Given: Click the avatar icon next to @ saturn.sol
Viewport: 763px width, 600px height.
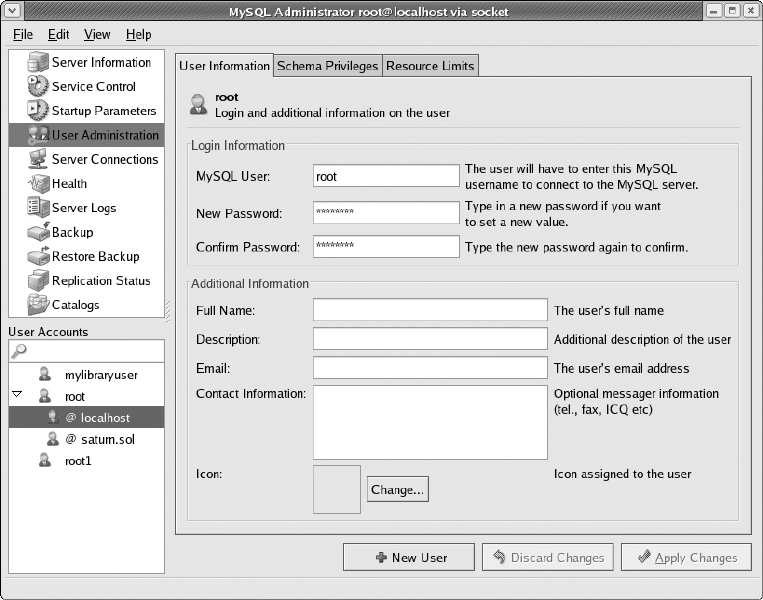Looking at the screenshot, I should click(x=53, y=438).
